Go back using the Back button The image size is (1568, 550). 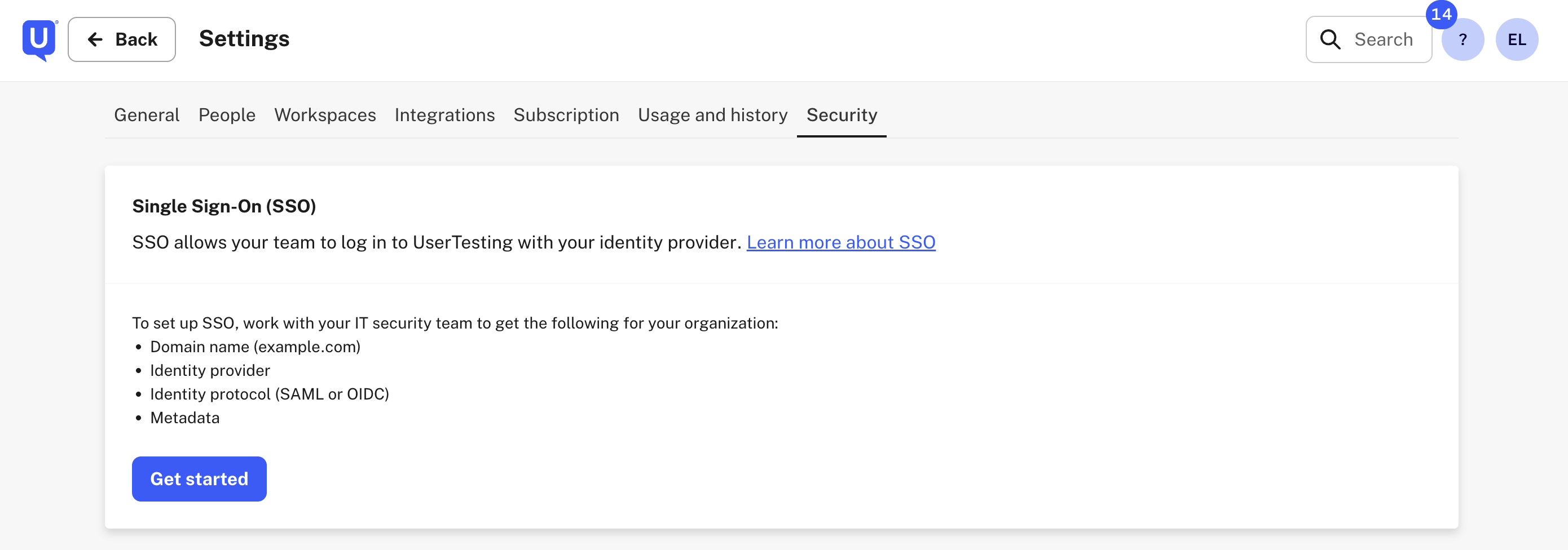point(122,39)
